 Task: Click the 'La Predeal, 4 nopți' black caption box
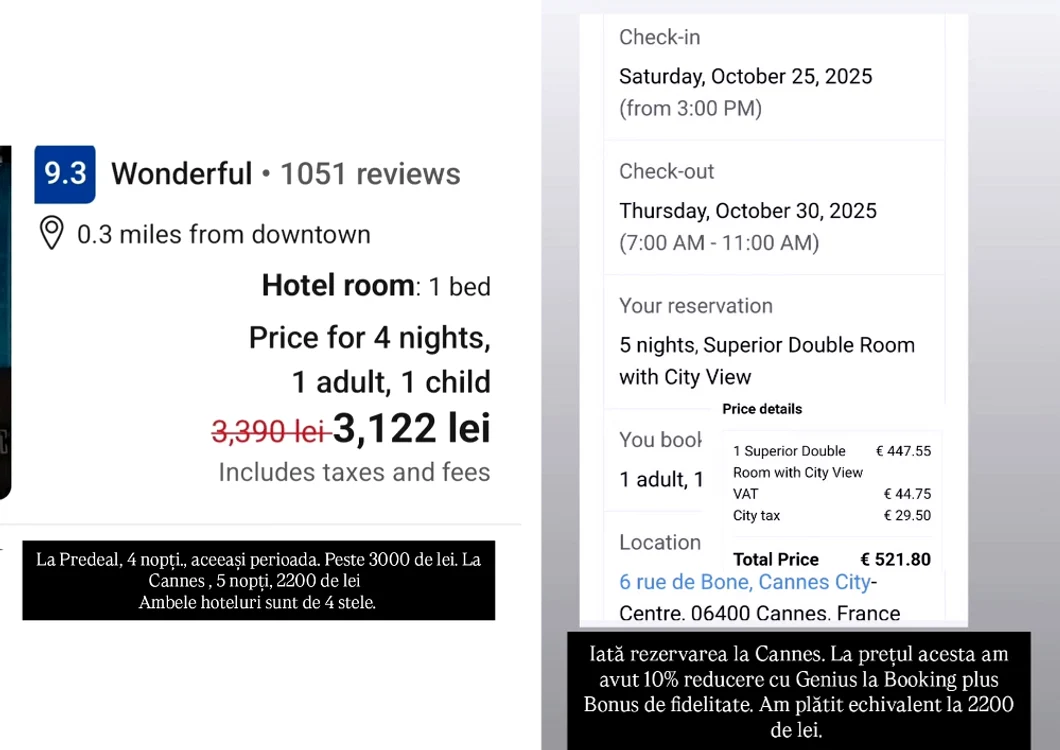[x=258, y=581]
